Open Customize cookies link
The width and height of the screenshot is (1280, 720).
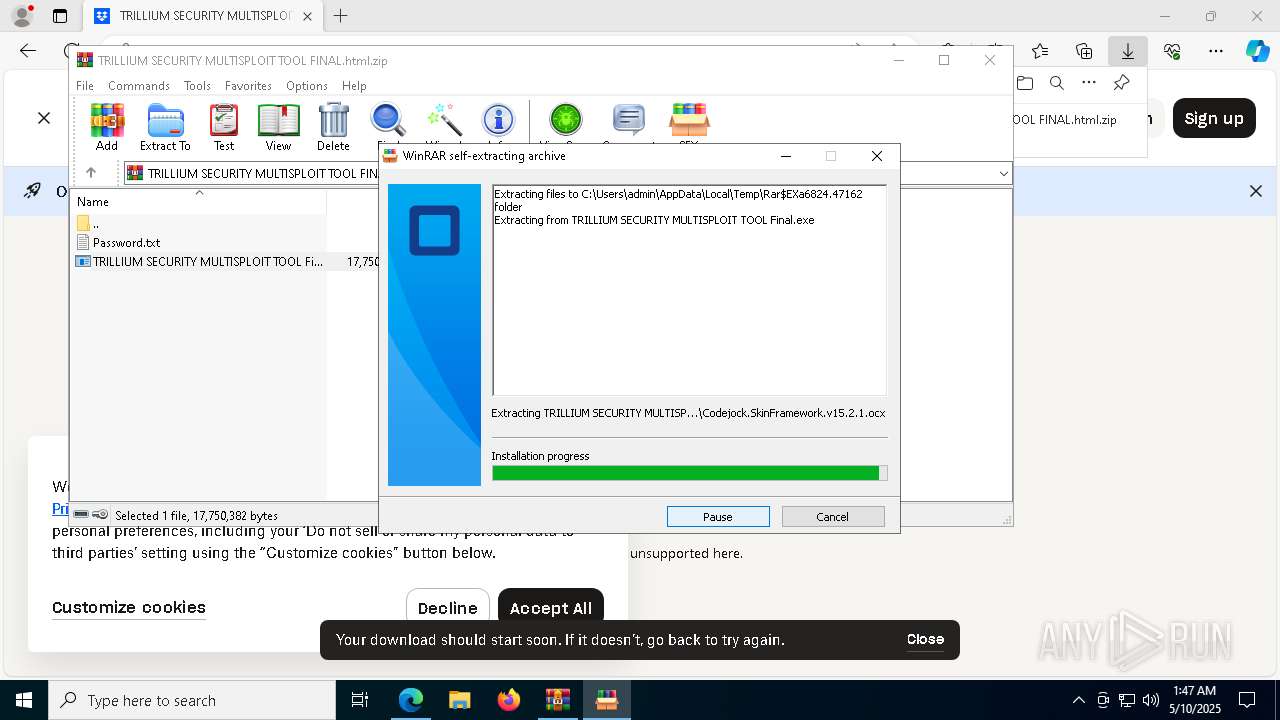click(x=129, y=607)
